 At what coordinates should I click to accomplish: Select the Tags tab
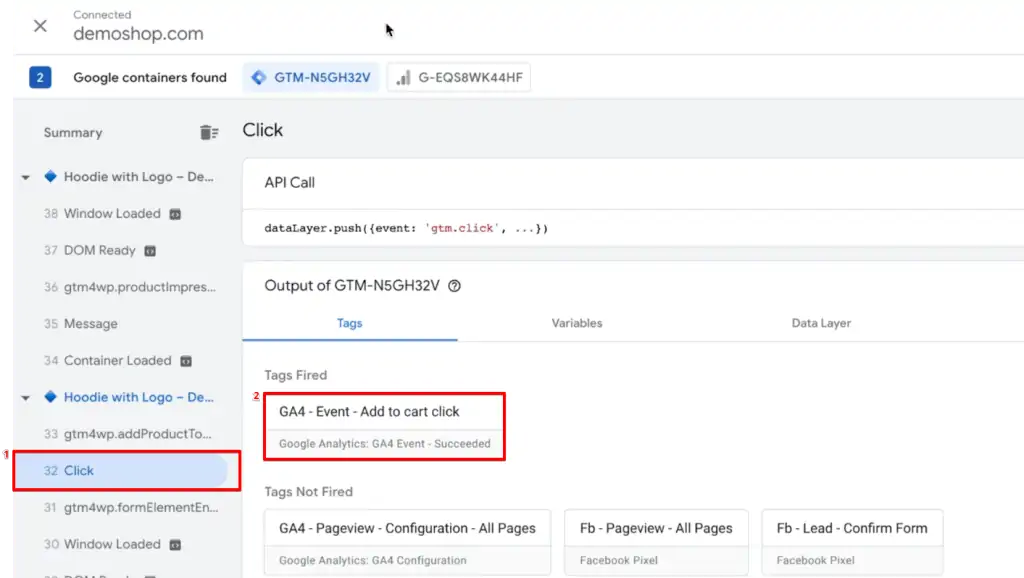[350, 323]
